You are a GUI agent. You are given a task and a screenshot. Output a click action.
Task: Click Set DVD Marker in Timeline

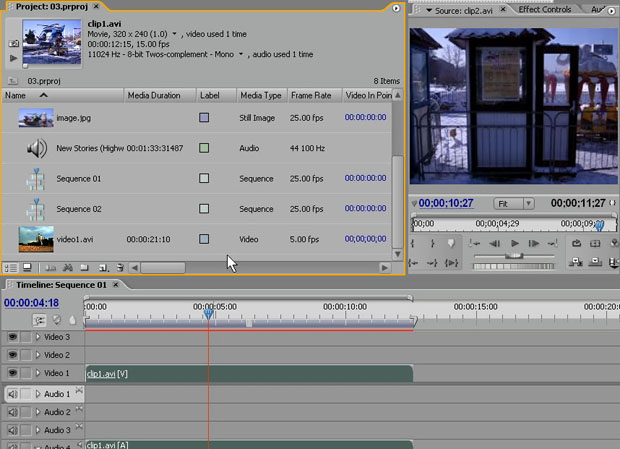tap(57, 319)
